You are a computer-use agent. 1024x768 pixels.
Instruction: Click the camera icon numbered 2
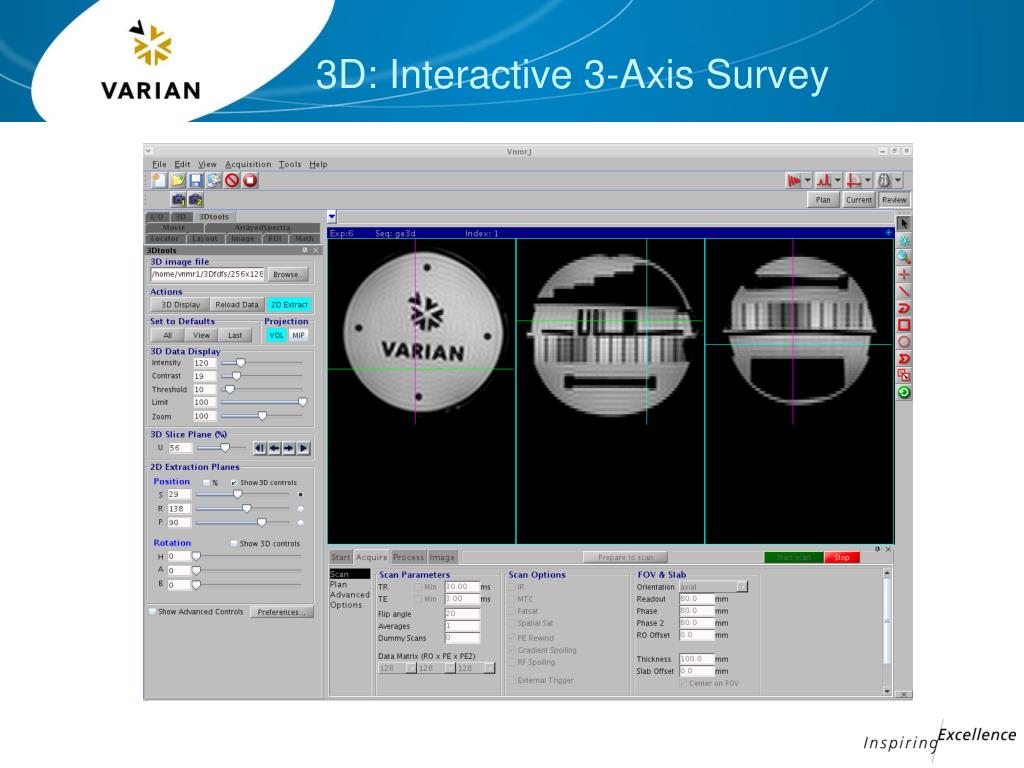pos(196,200)
